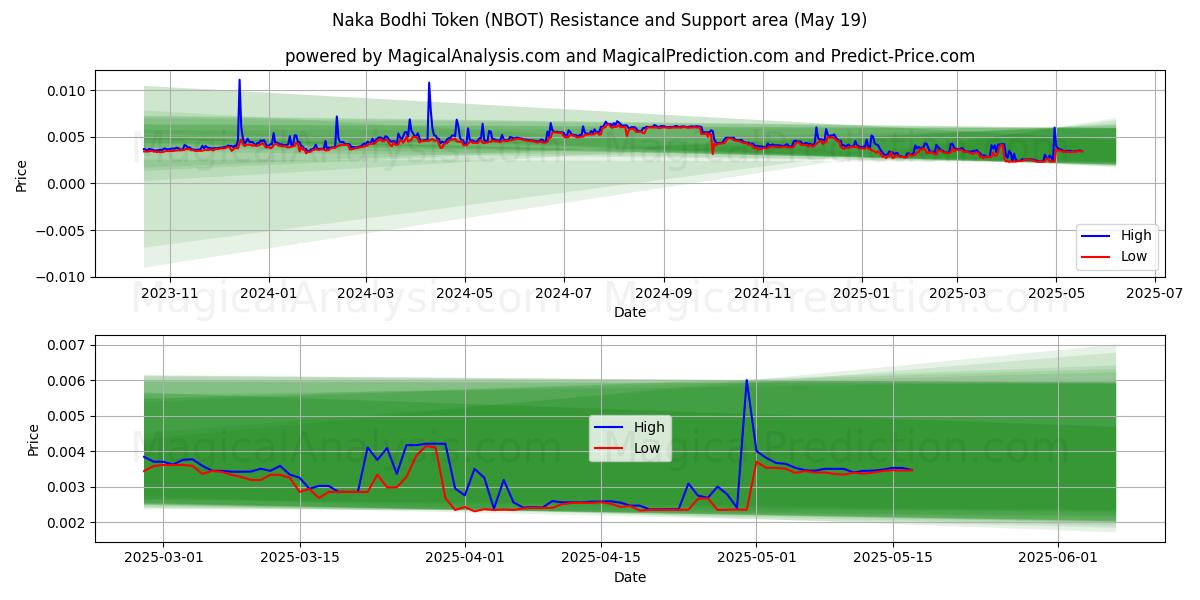1200x600 pixels.
Task: Click the blue spike near 2024-04 in top chart
Action: [x=429, y=83]
